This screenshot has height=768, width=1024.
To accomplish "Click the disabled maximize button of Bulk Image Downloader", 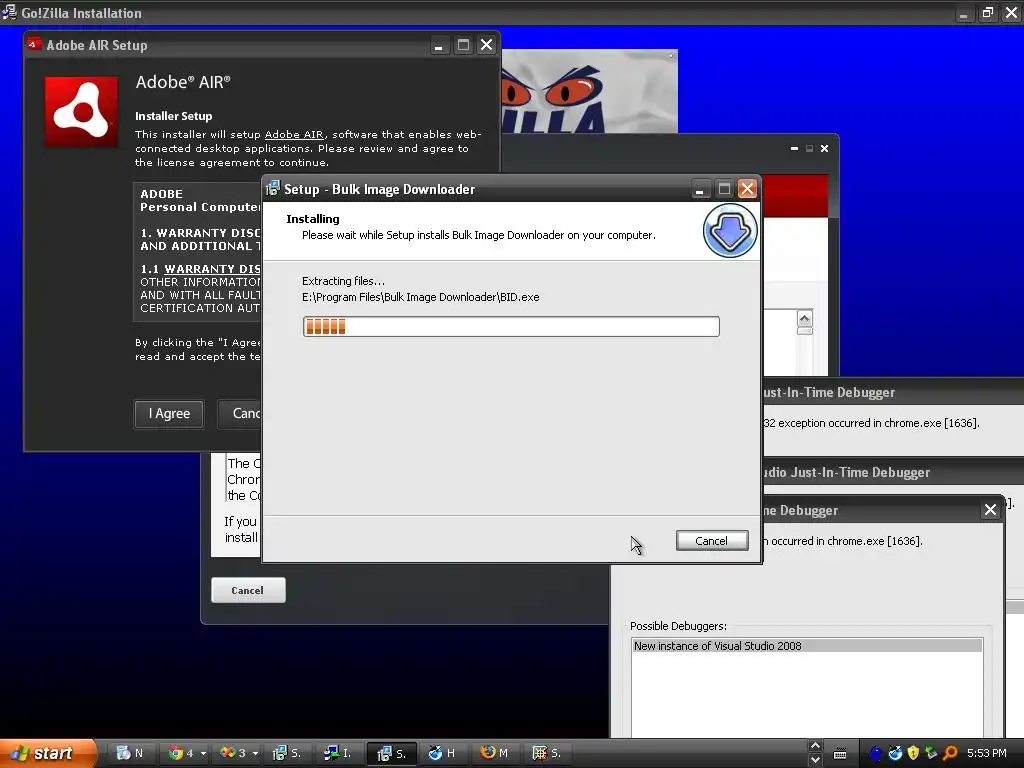I will [724, 189].
